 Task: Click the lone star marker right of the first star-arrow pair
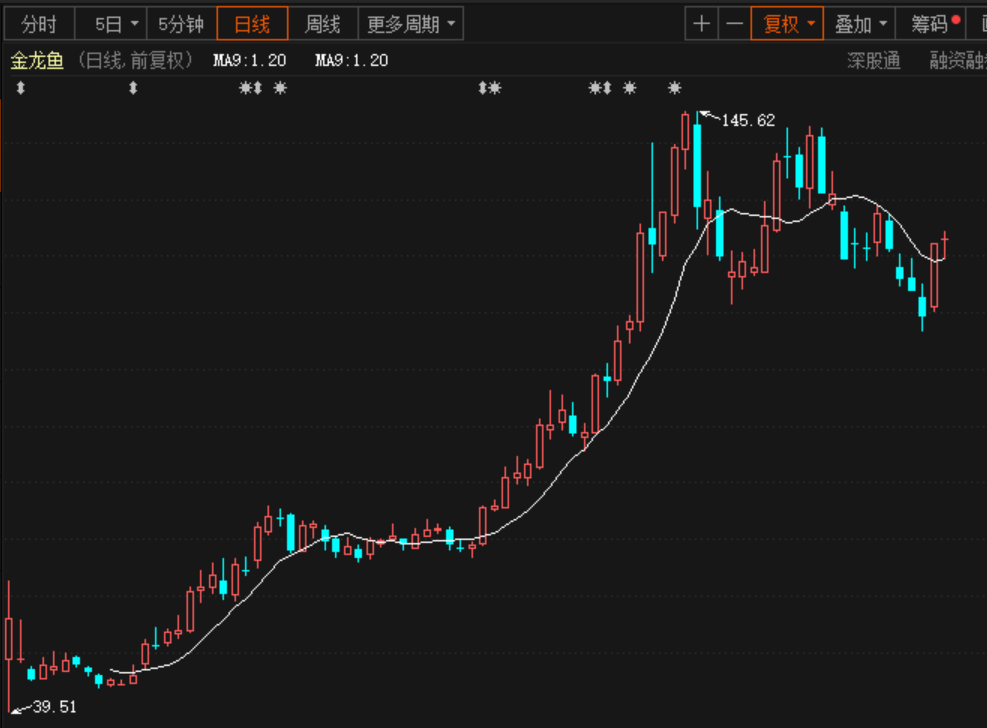(x=280, y=88)
